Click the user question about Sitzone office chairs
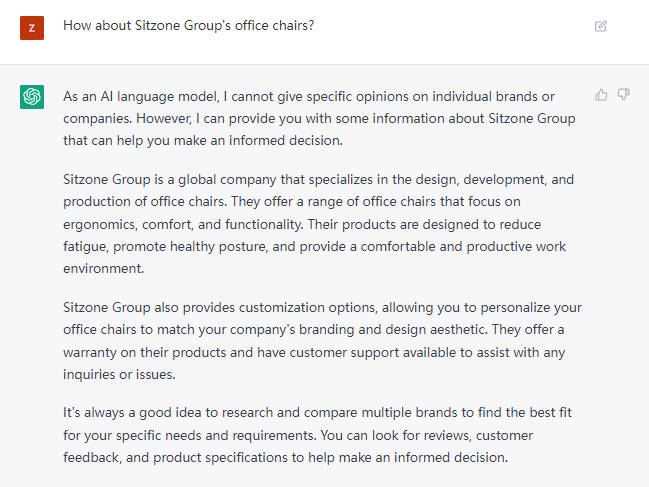649x487 pixels. [x=188, y=26]
